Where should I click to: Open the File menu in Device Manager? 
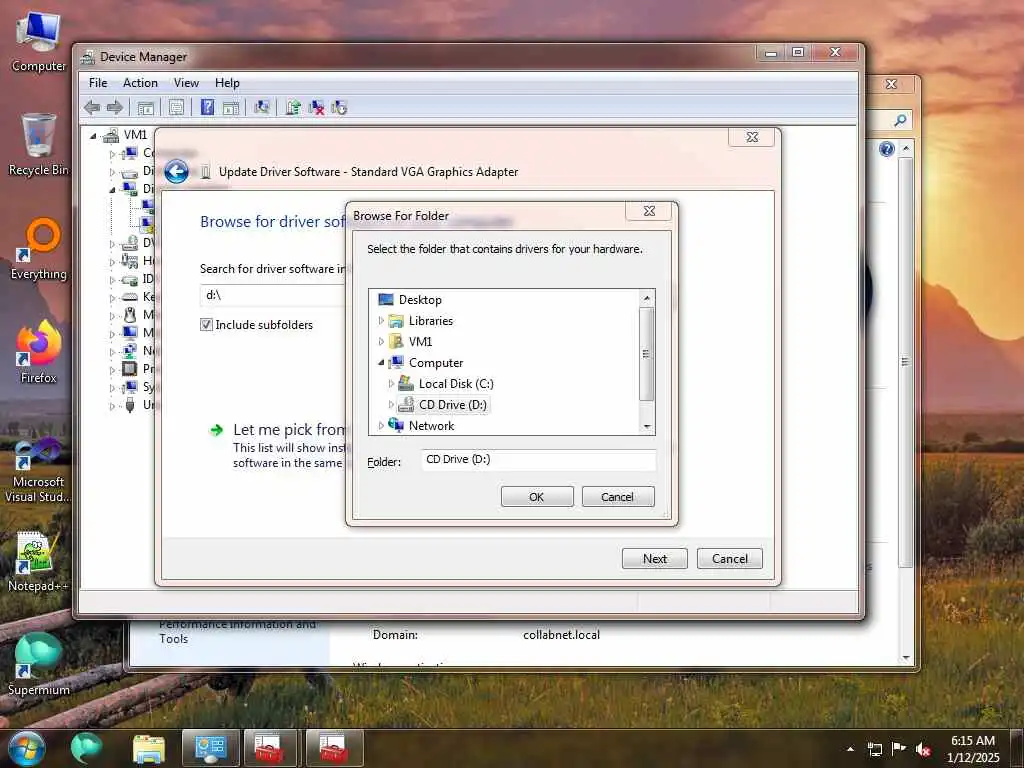point(98,83)
